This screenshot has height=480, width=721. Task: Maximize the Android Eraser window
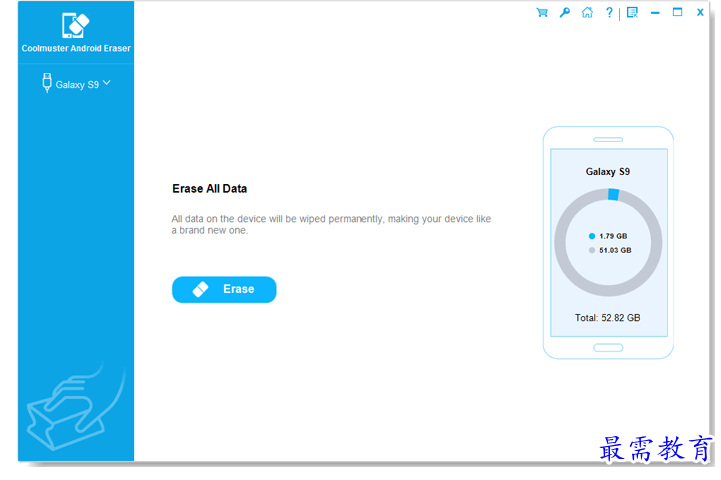[677, 12]
